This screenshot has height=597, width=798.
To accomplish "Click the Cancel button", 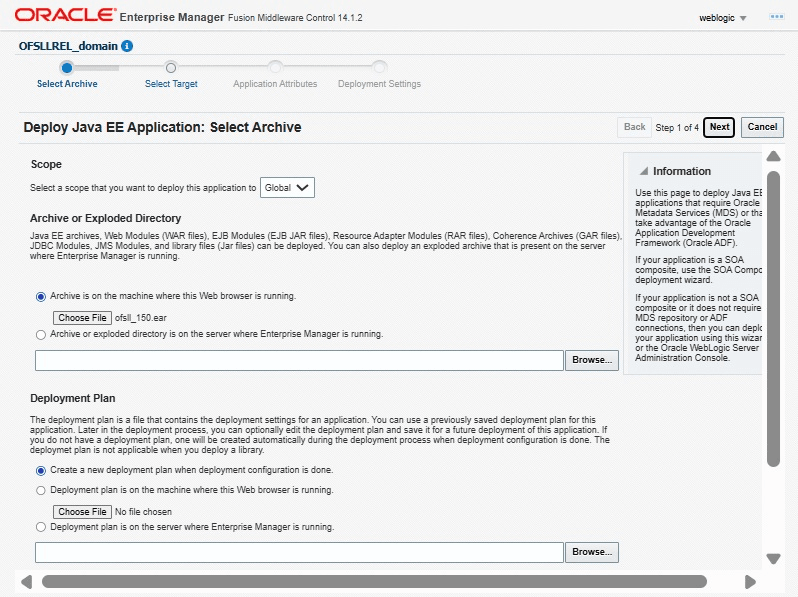I will coord(762,127).
